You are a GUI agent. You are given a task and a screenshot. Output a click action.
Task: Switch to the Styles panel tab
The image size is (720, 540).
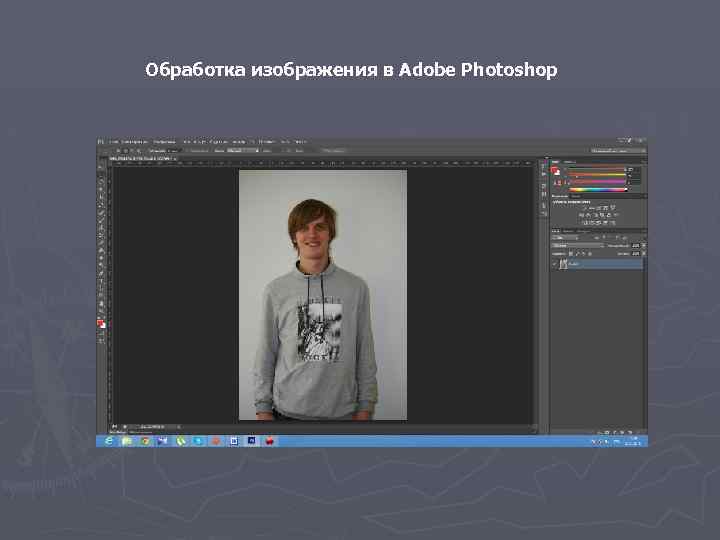pos(575,196)
